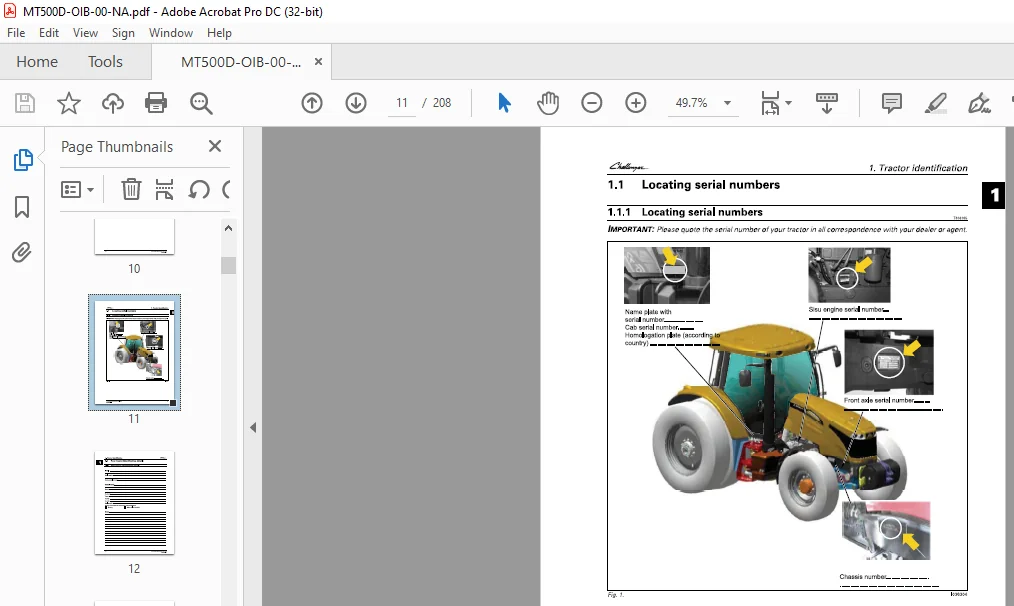Open the scrolling mode keyboard icon
Screen dimensions: 1014x606
coord(826,103)
